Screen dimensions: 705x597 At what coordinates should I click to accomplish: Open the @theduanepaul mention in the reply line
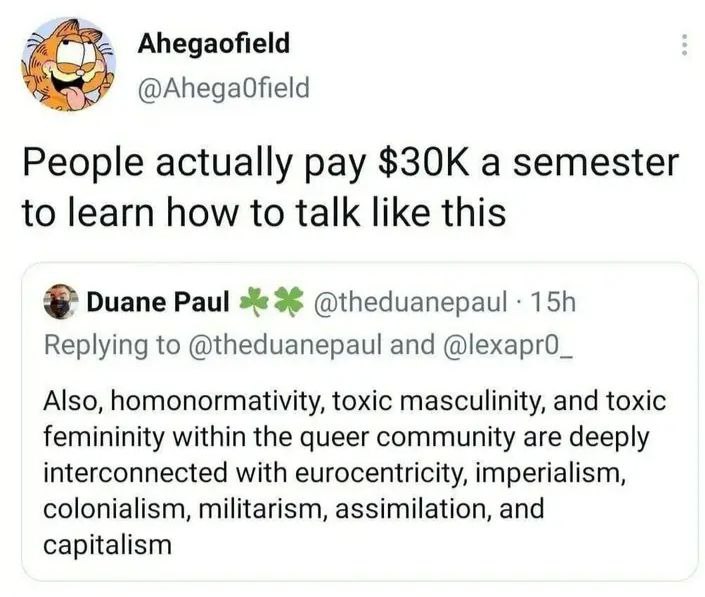coord(287,344)
